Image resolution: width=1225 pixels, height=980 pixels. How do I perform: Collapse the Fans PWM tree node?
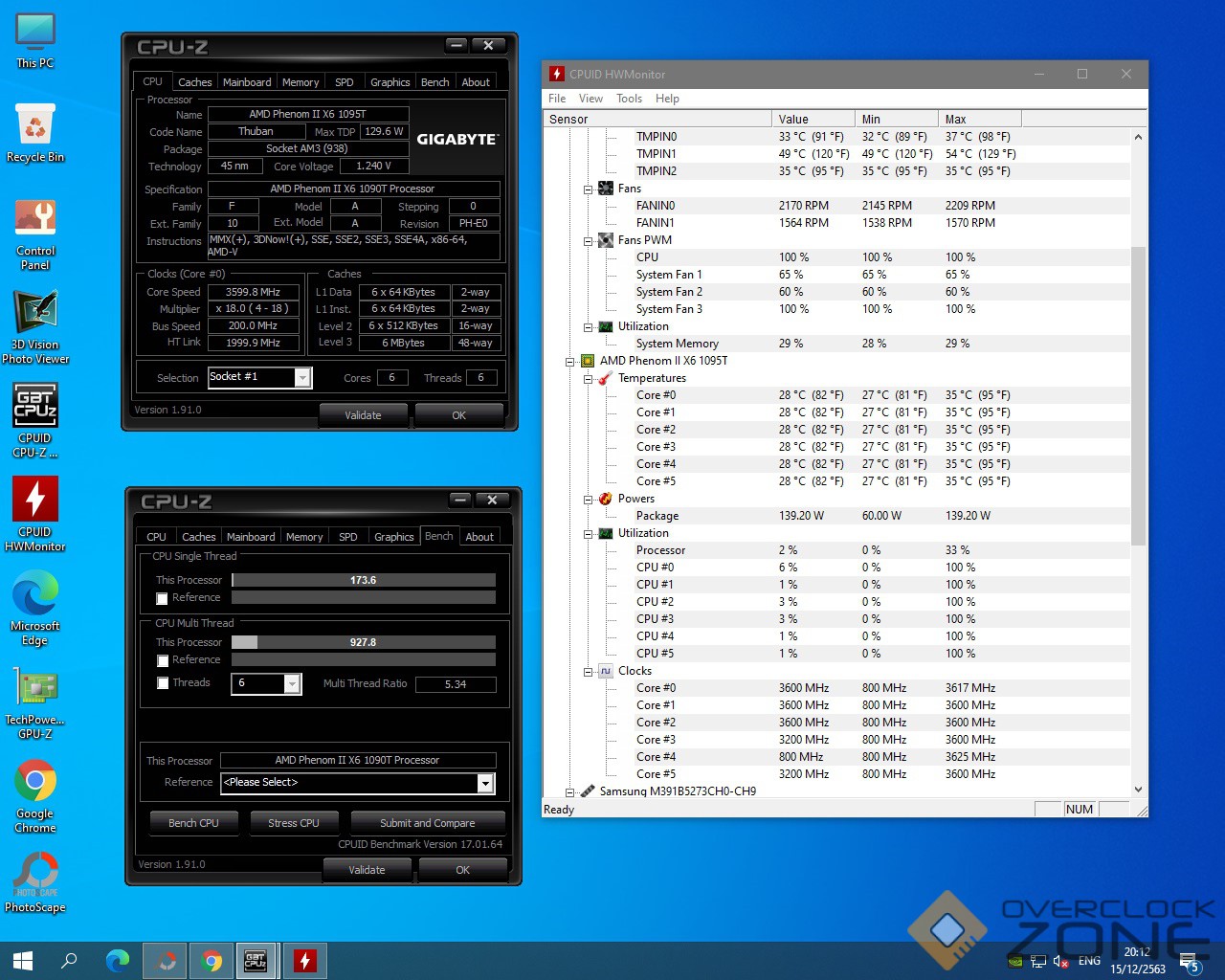(x=588, y=241)
